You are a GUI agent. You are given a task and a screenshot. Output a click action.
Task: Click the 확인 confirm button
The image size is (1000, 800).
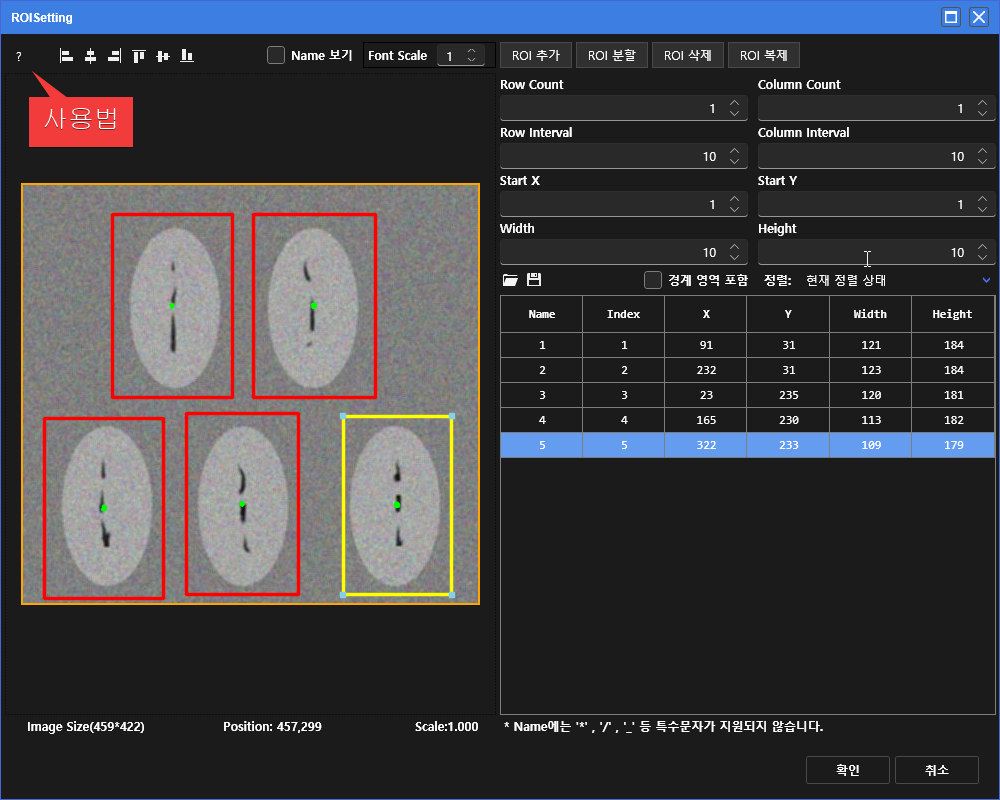tap(847, 770)
